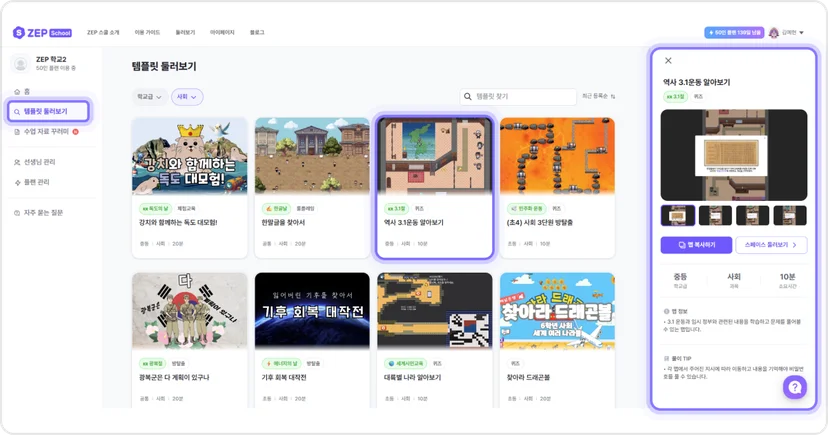Click the 독도의 날 tag
The width and height of the screenshot is (828, 435).
155,209
